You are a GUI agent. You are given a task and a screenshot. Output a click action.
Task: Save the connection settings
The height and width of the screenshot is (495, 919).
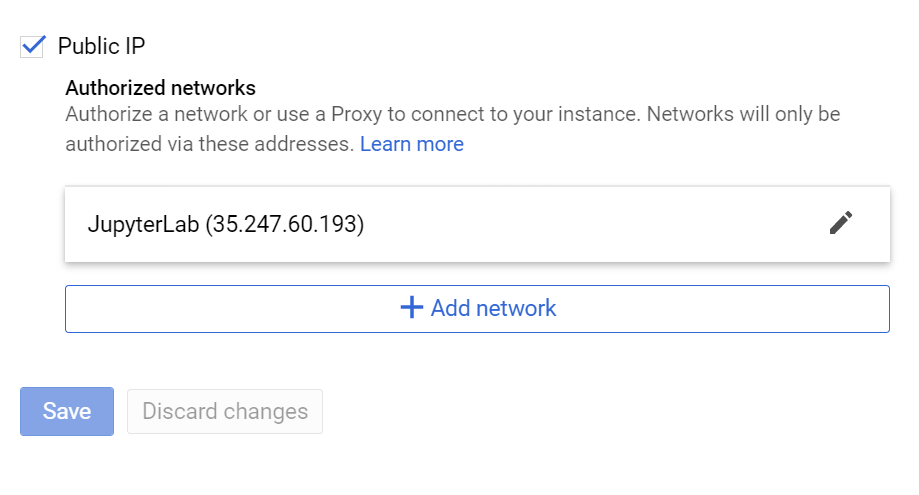coord(67,411)
